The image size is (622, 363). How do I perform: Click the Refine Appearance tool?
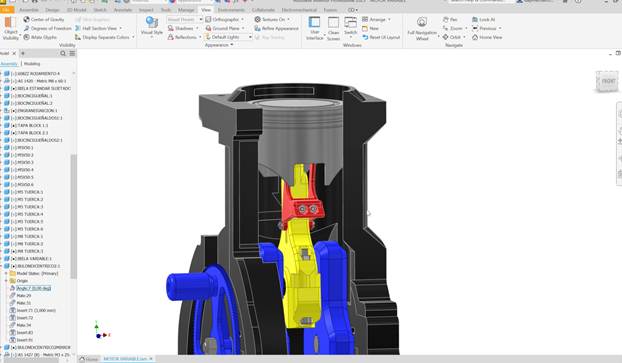[276, 29]
